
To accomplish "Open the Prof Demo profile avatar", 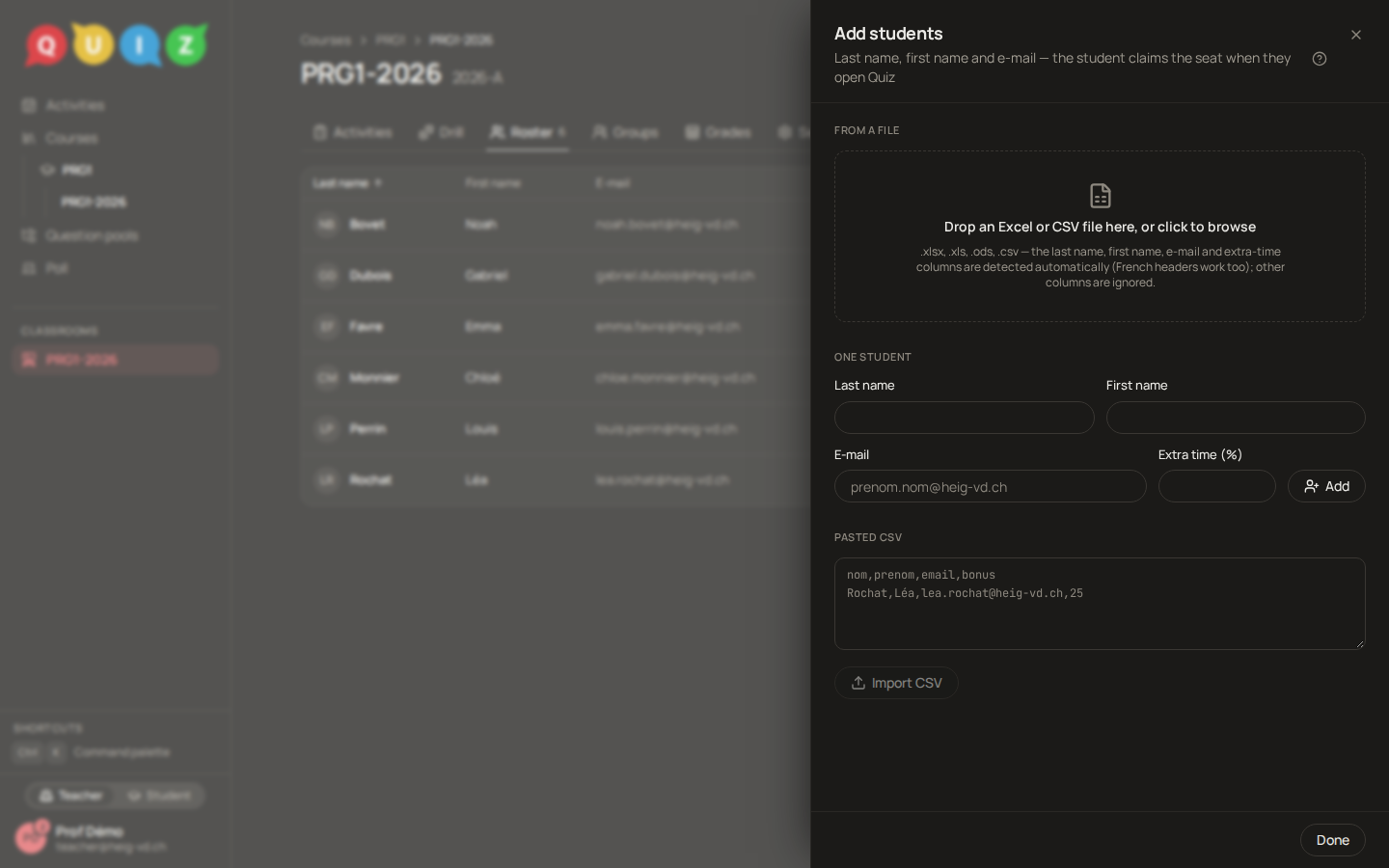I will 31,838.
